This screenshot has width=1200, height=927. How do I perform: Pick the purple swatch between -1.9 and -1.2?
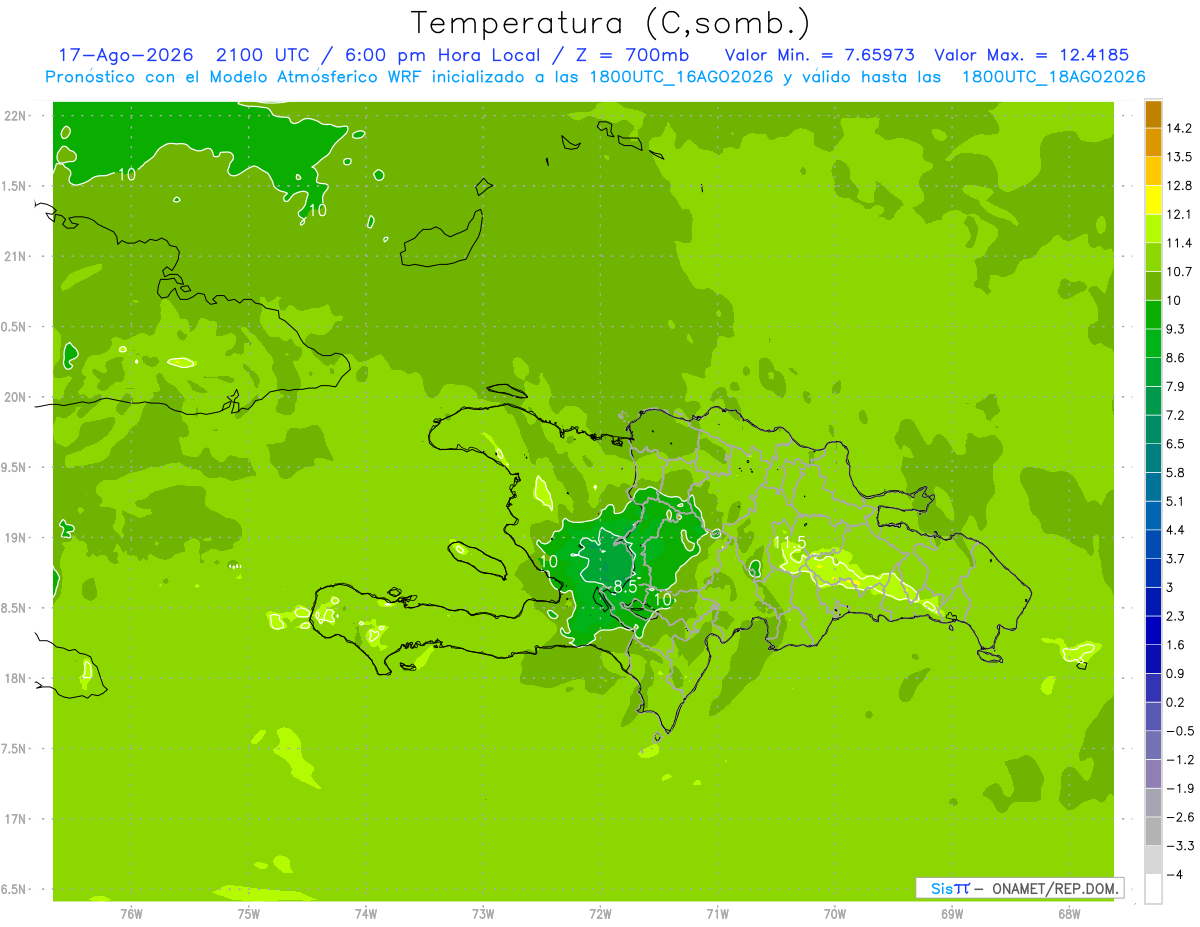click(x=1153, y=774)
